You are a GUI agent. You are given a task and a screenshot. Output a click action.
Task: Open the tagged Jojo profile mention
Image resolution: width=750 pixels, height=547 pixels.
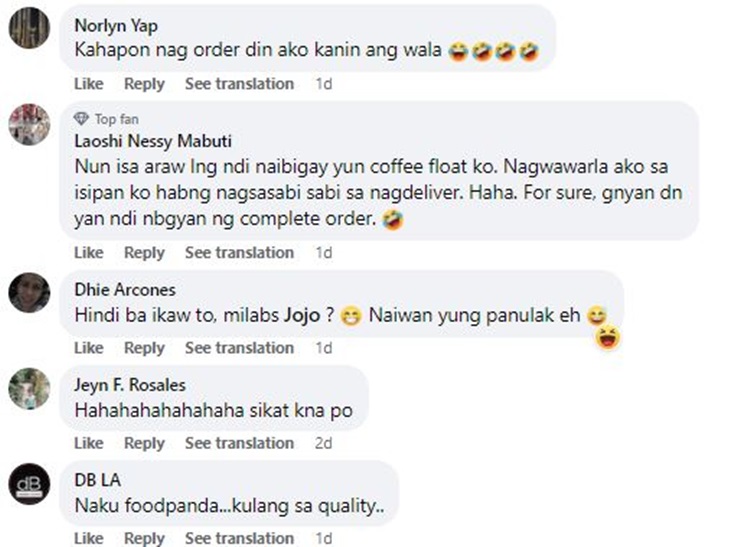pos(306,316)
